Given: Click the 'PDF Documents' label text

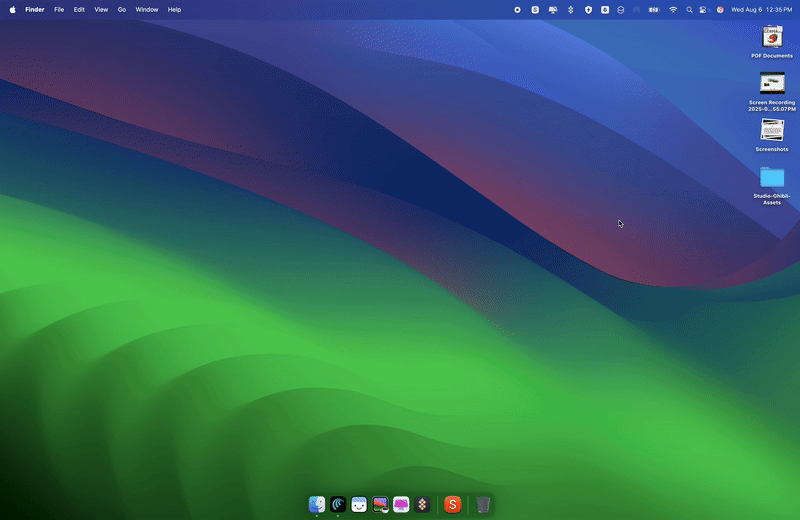Looking at the screenshot, I should click(772, 56).
